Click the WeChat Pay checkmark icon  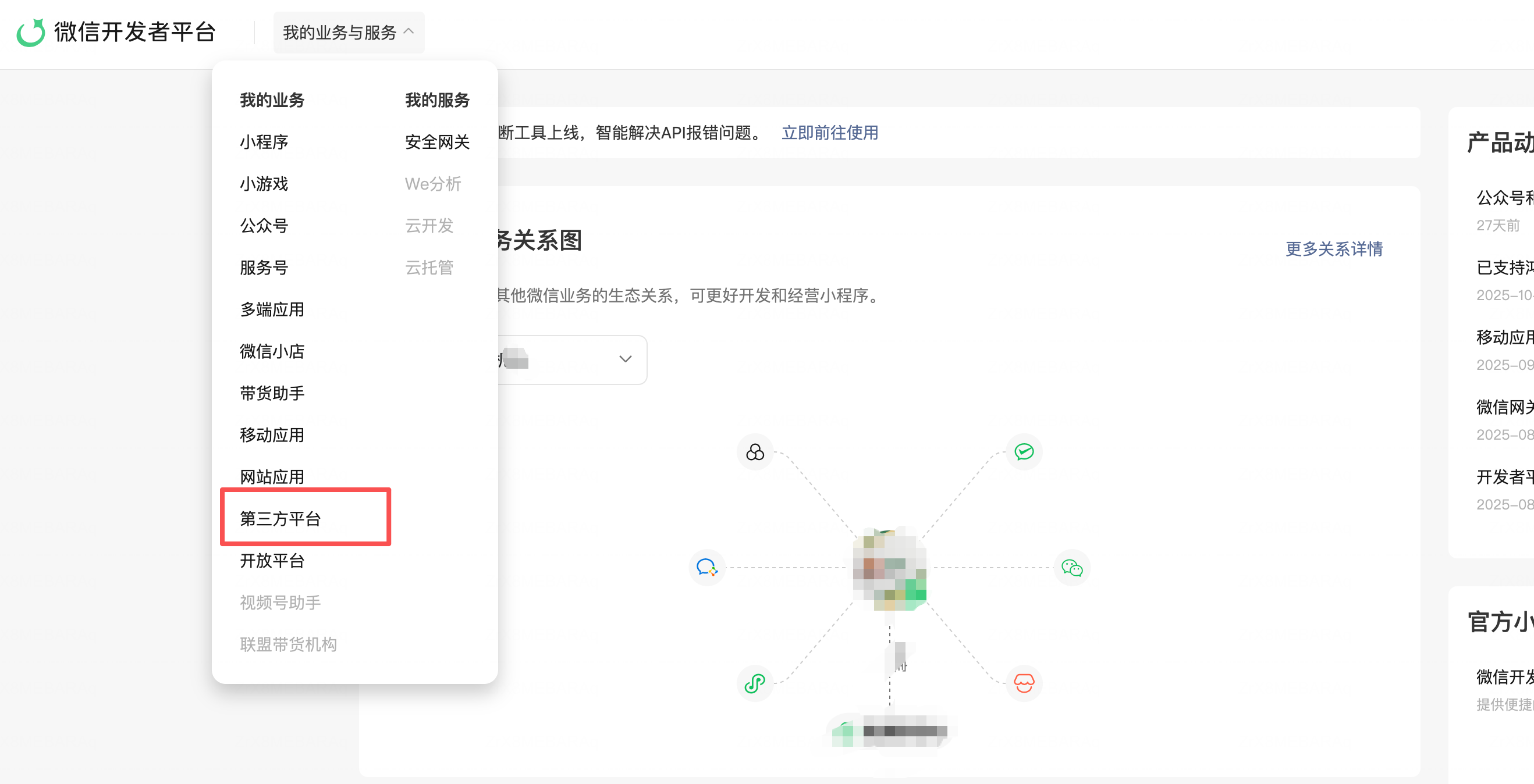pyautogui.click(x=1024, y=452)
